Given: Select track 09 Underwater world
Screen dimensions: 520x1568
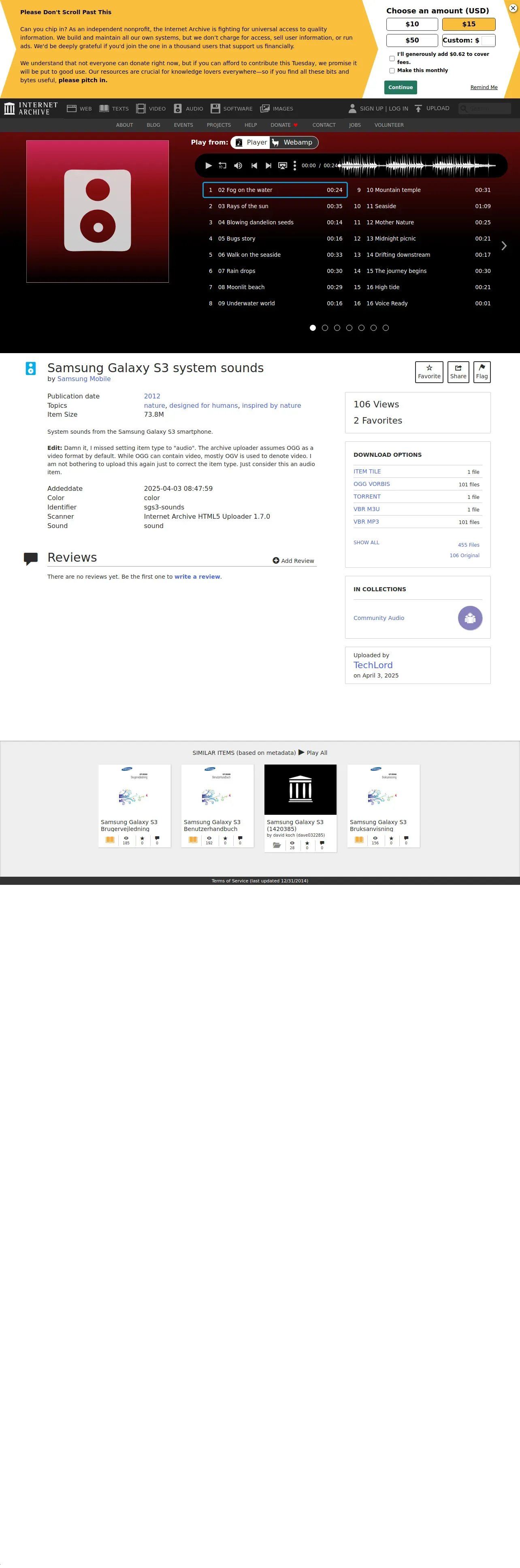Looking at the screenshot, I should tap(275, 303).
